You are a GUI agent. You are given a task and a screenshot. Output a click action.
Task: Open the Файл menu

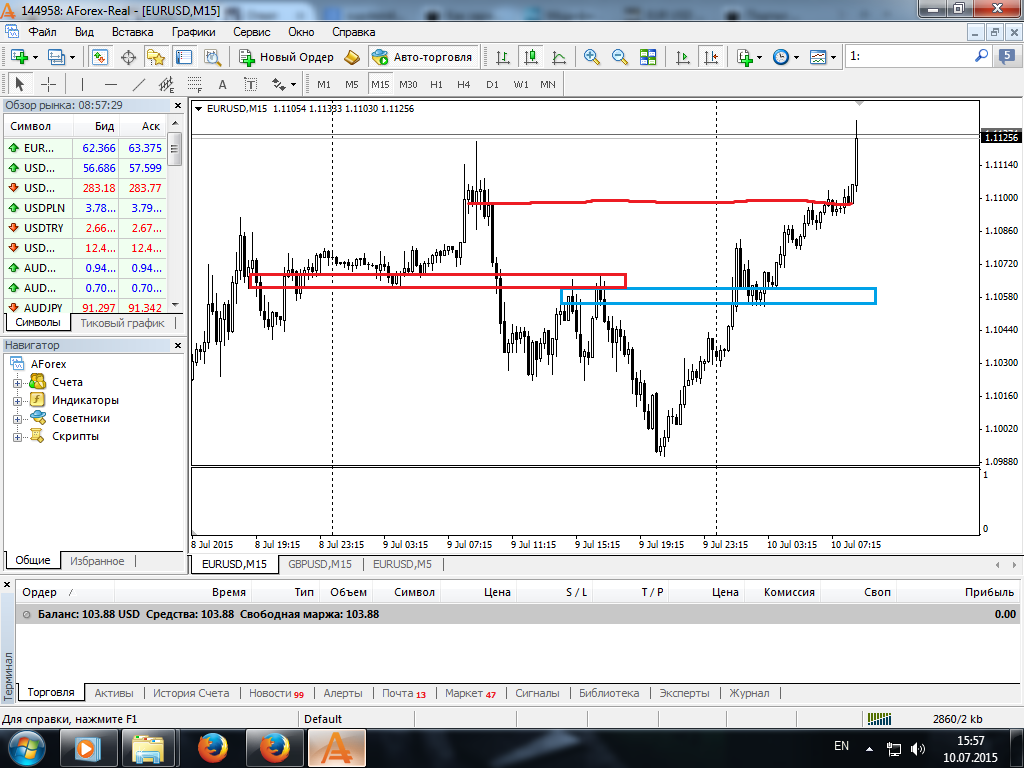click(x=42, y=32)
